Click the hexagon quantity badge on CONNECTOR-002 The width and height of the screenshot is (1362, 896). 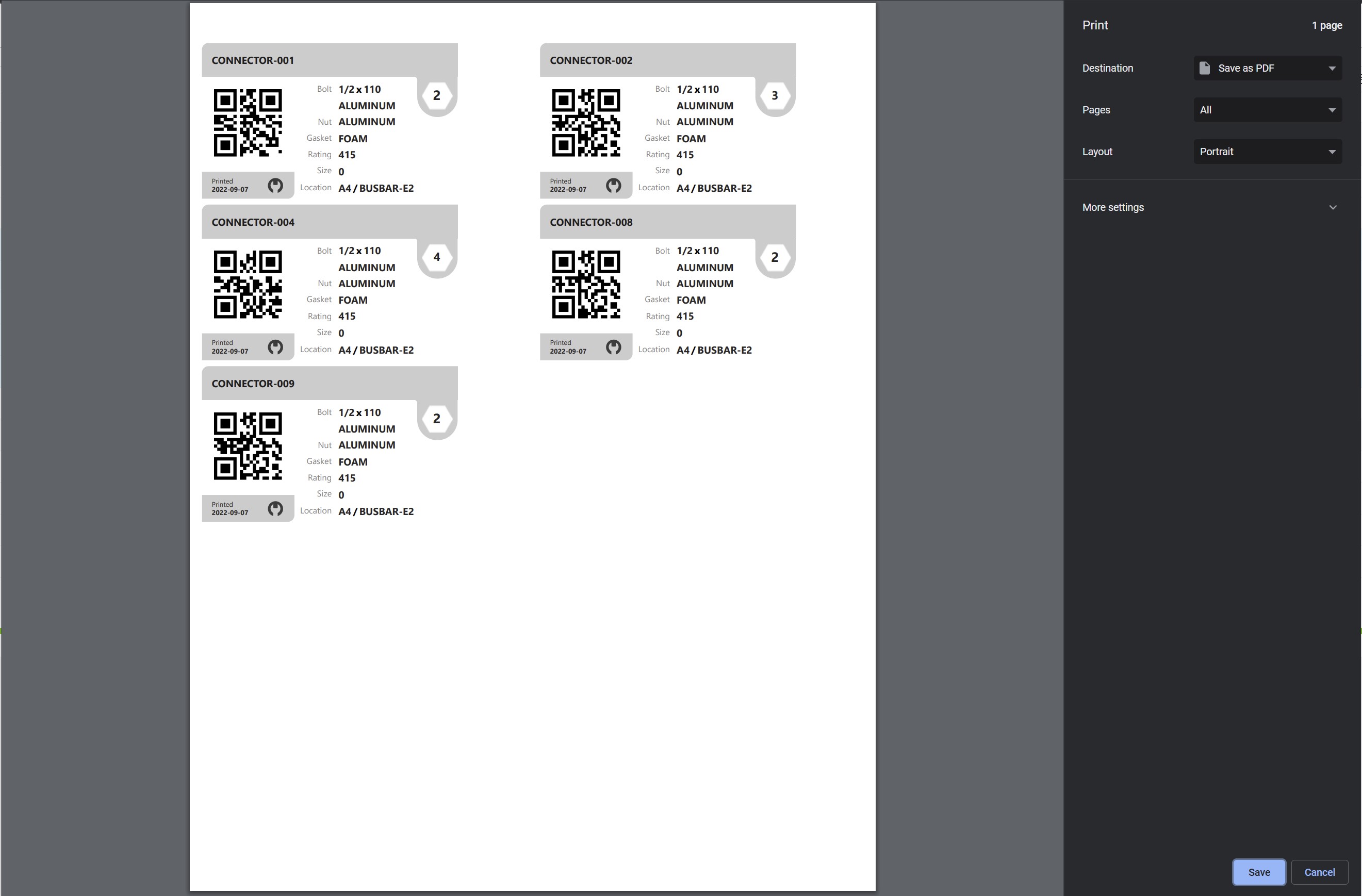coord(775,95)
